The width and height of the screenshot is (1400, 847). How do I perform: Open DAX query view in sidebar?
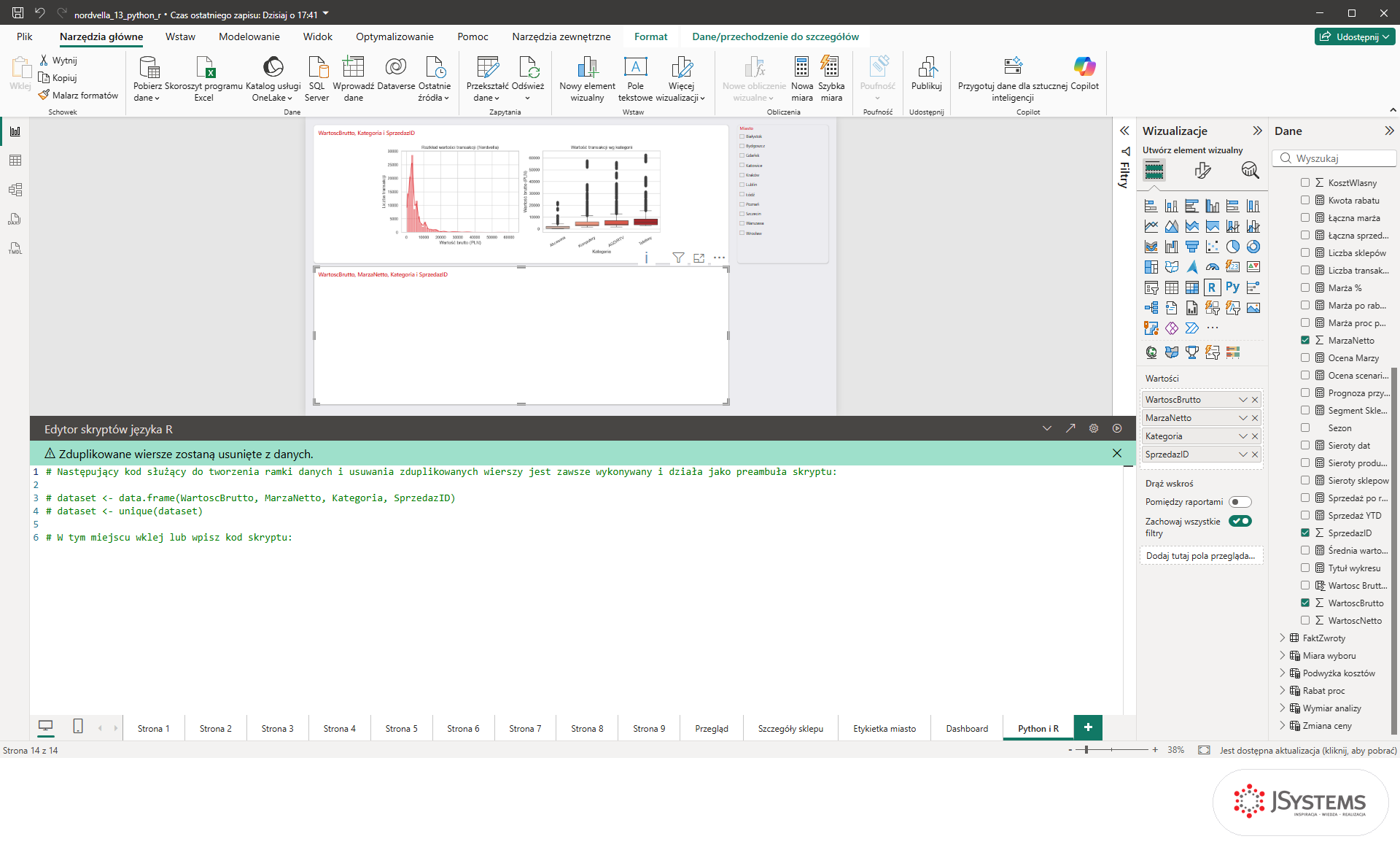coord(15,219)
